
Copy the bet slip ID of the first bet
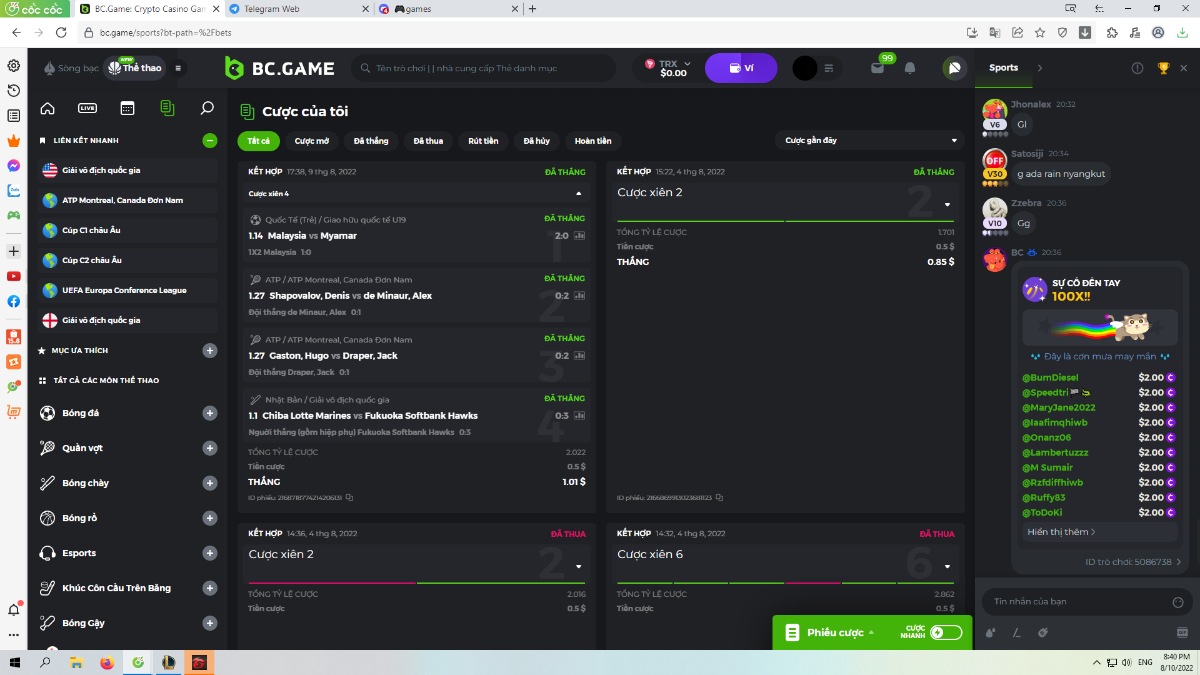[349, 497]
